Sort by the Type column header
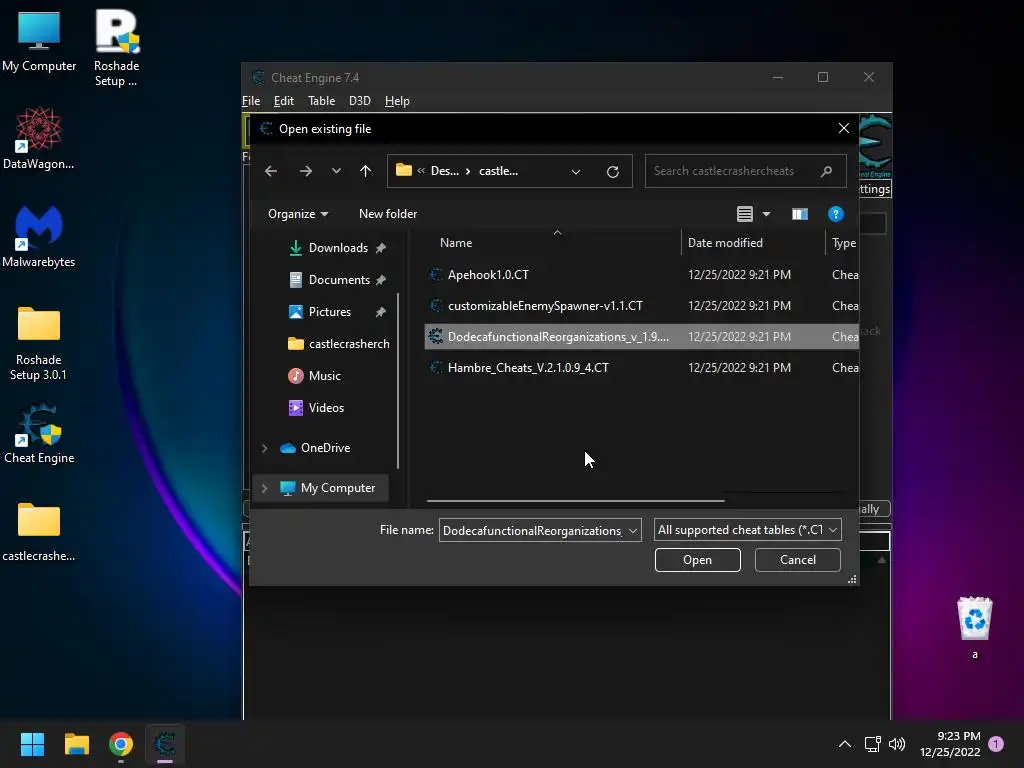1024x768 pixels. point(844,243)
